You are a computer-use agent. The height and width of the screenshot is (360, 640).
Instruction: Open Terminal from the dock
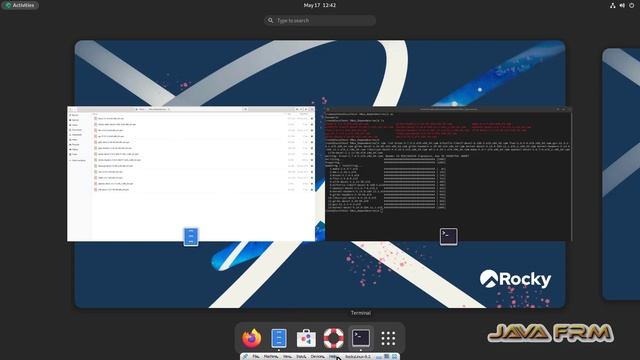click(x=361, y=338)
